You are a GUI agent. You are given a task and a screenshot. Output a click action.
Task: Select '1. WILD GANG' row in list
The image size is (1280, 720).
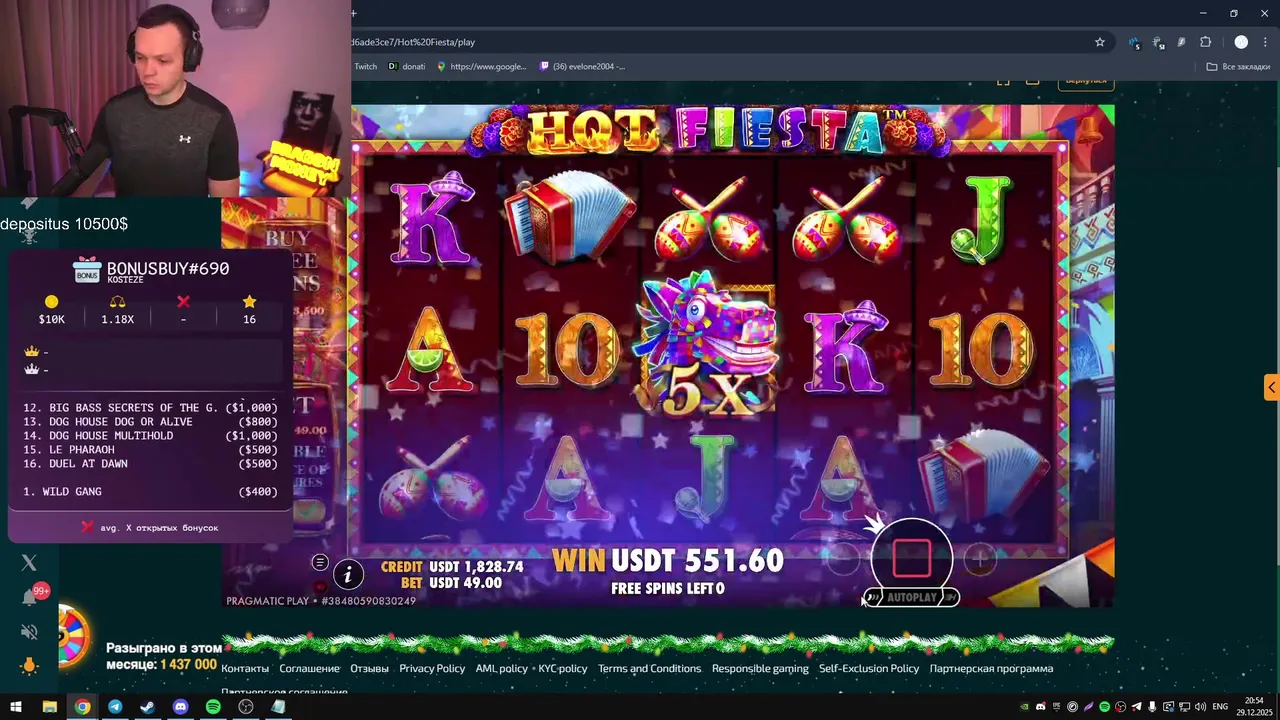pos(150,492)
